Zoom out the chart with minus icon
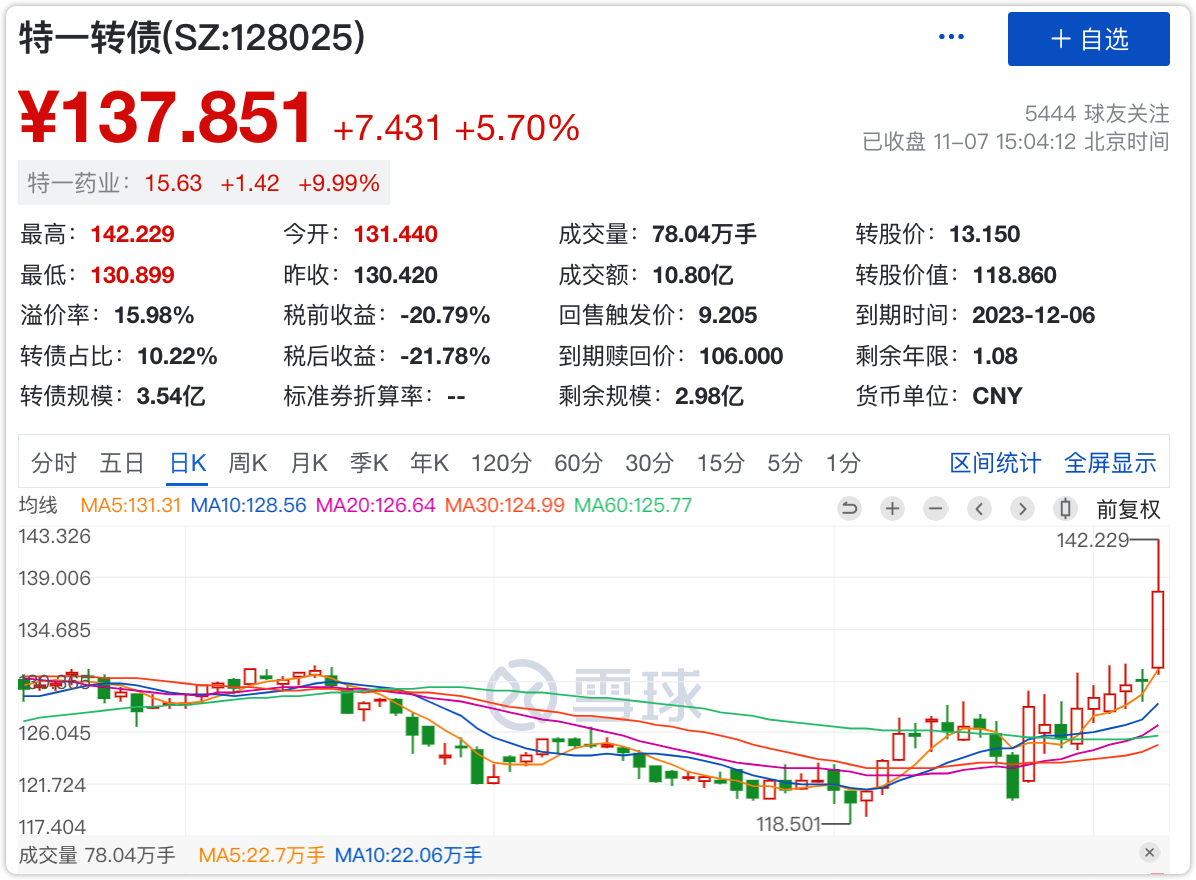Screen dimensions: 1196x880 tap(935, 509)
